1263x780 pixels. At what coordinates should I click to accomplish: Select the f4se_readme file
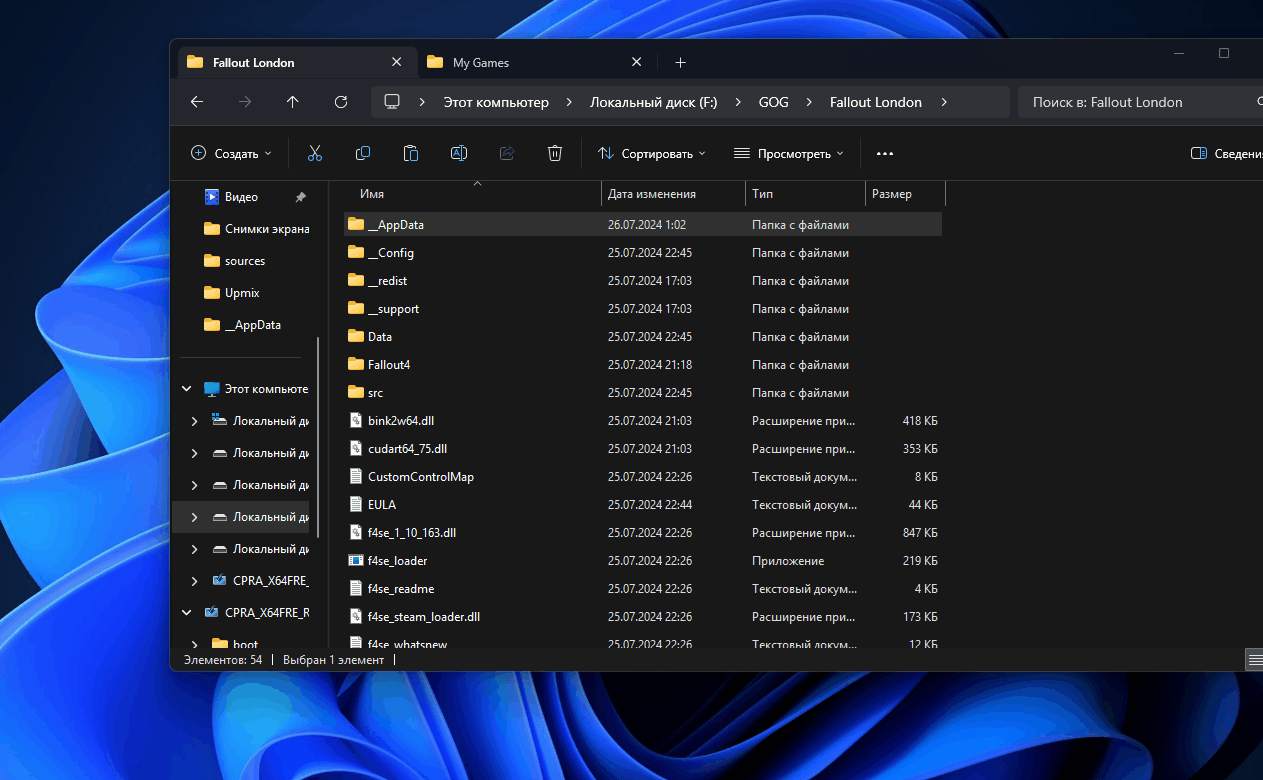[643, 589]
